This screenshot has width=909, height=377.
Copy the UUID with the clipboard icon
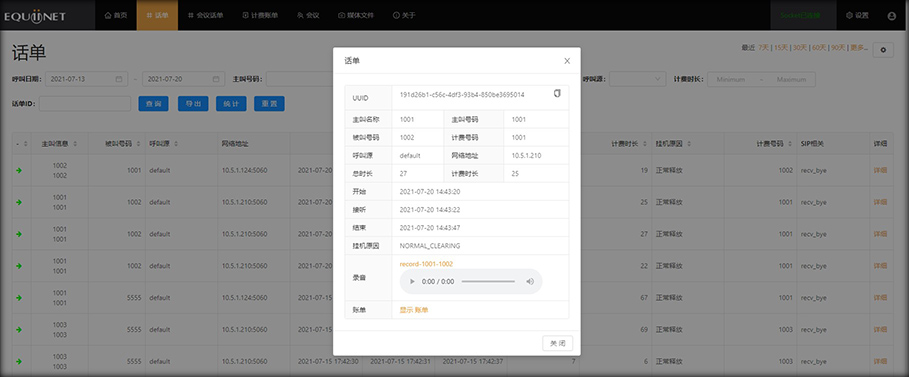click(557, 93)
